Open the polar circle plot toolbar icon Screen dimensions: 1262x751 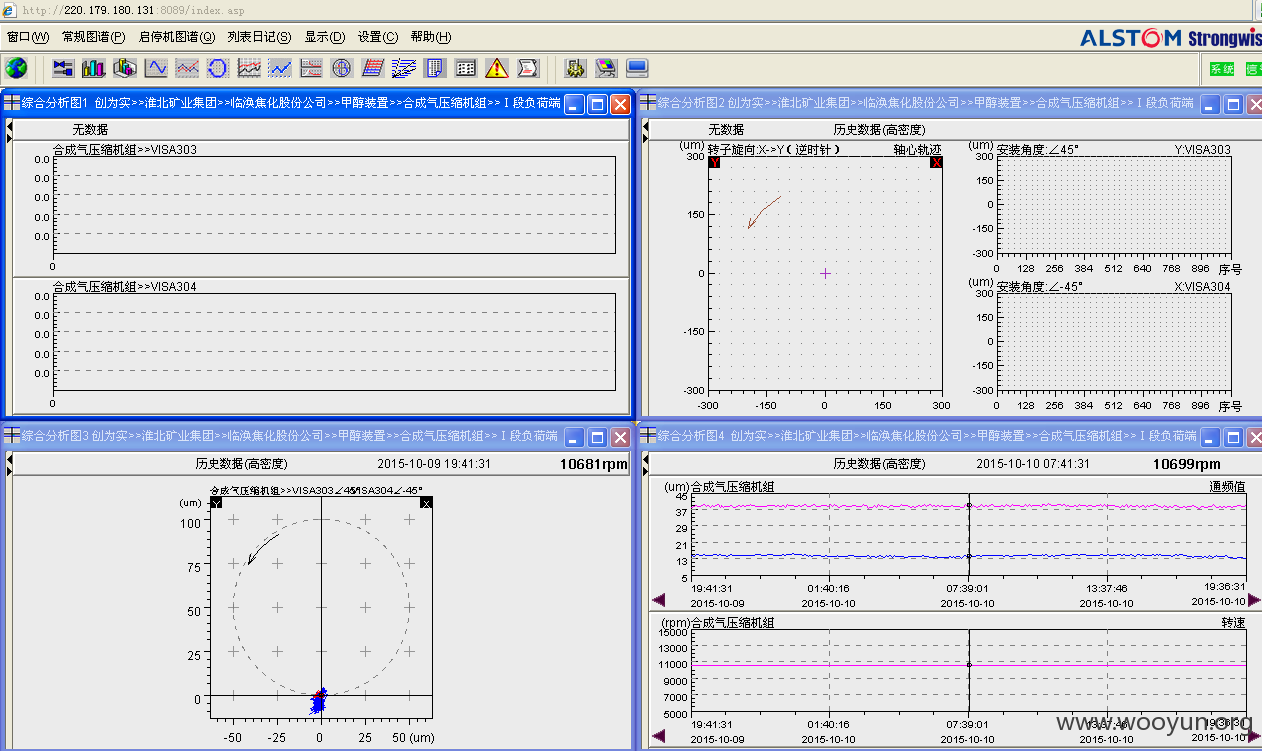(x=342, y=68)
